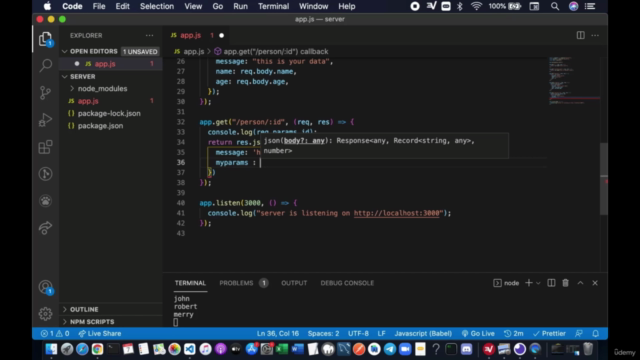Open the File menu

tap(99, 6)
